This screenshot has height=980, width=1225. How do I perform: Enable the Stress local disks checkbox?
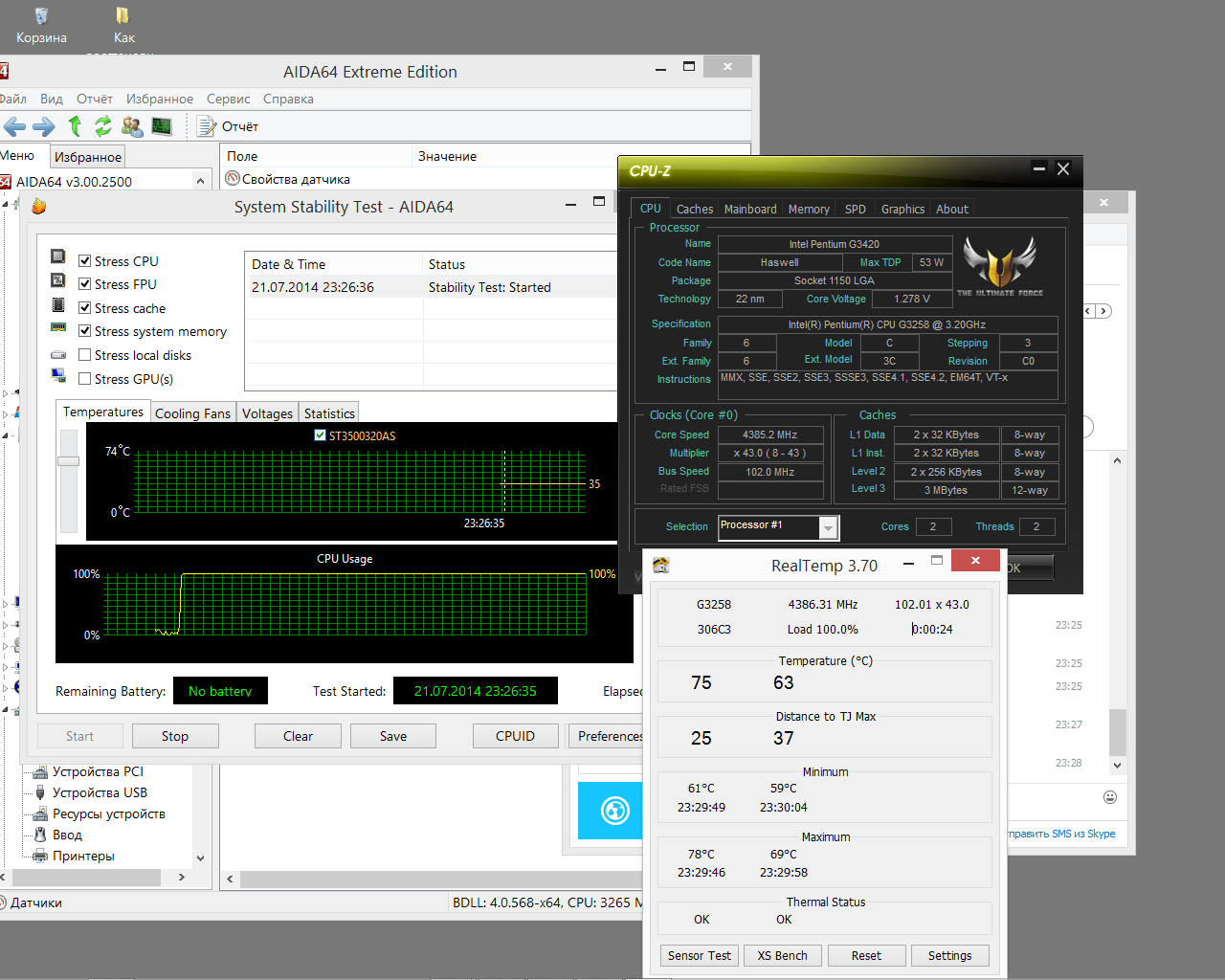(85, 355)
